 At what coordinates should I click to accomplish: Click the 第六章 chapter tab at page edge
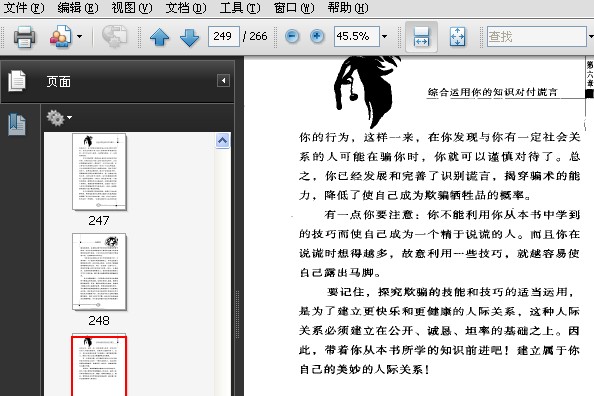point(590,74)
